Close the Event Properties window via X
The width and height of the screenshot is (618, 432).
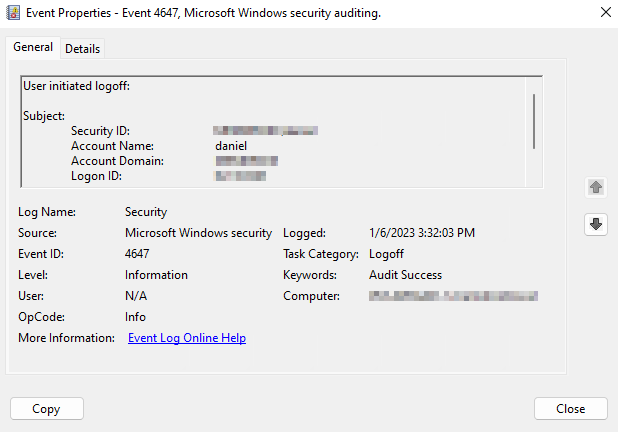click(x=605, y=13)
